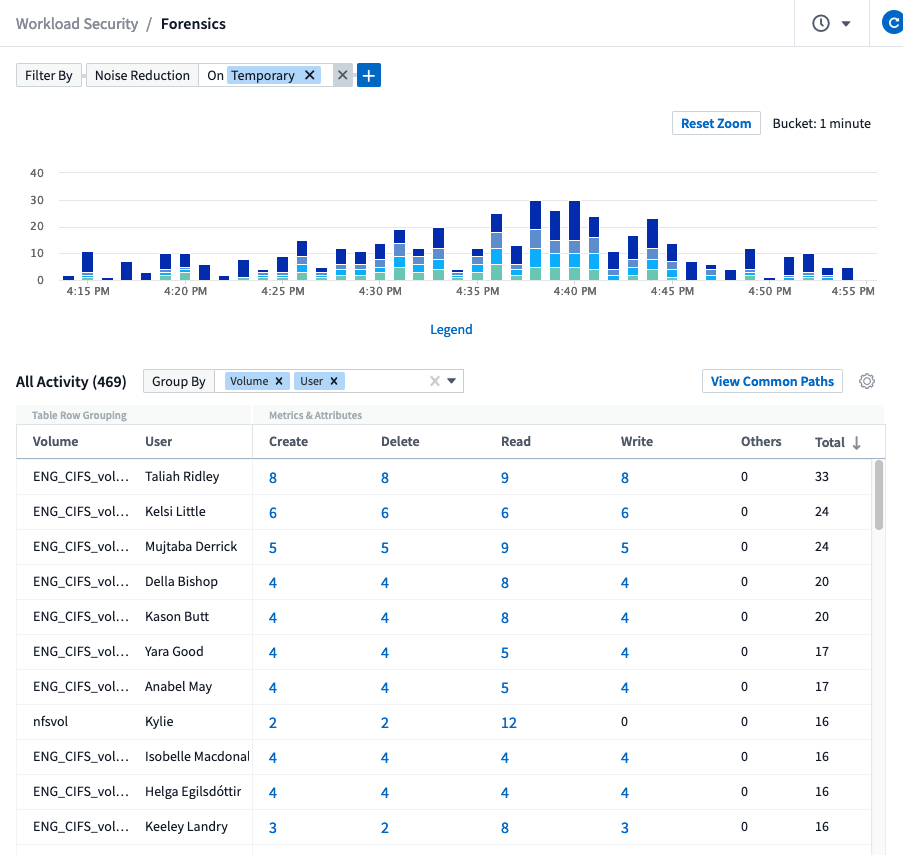
Task: Open Kylie's 12 Read activities
Action: [508, 722]
